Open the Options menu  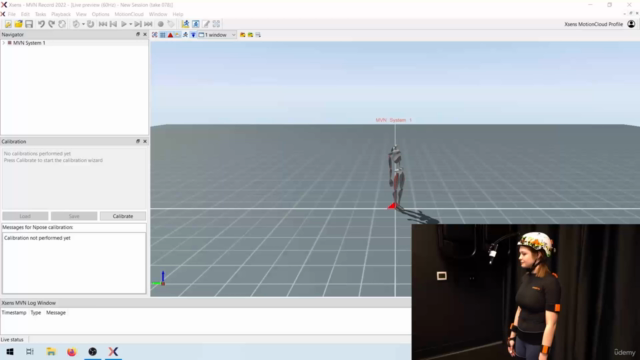100,14
